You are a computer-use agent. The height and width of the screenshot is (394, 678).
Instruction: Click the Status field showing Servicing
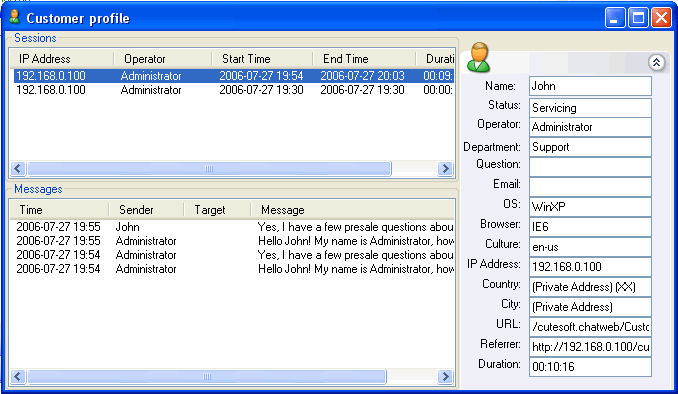point(590,108)
